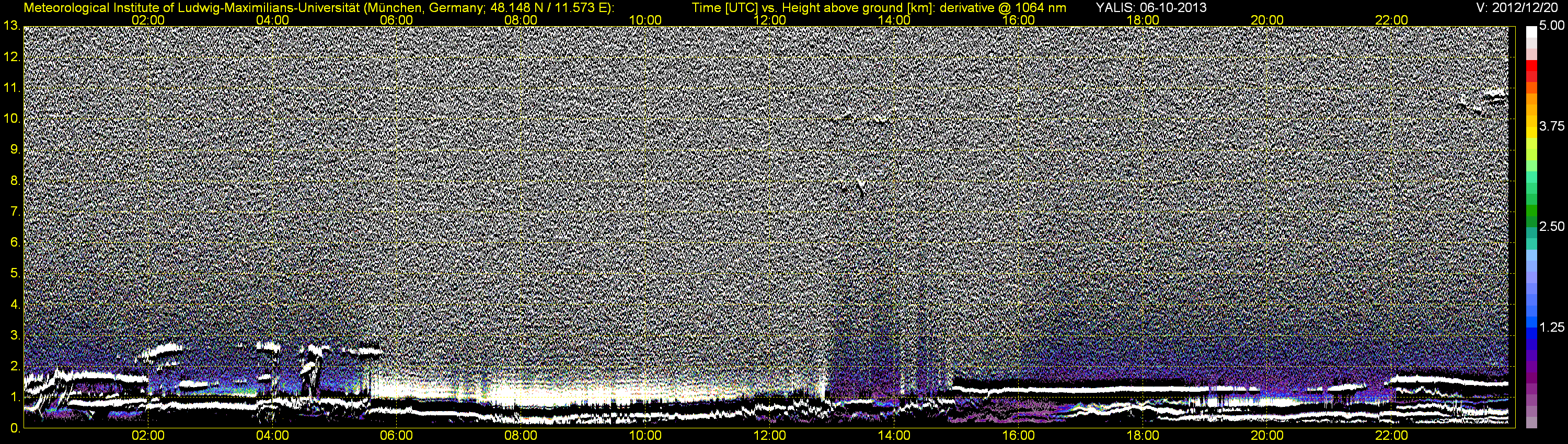This screenshot has width=1568, height=444.
Task: Click the 9 km height axis label
Action: (x=15, y=149)
